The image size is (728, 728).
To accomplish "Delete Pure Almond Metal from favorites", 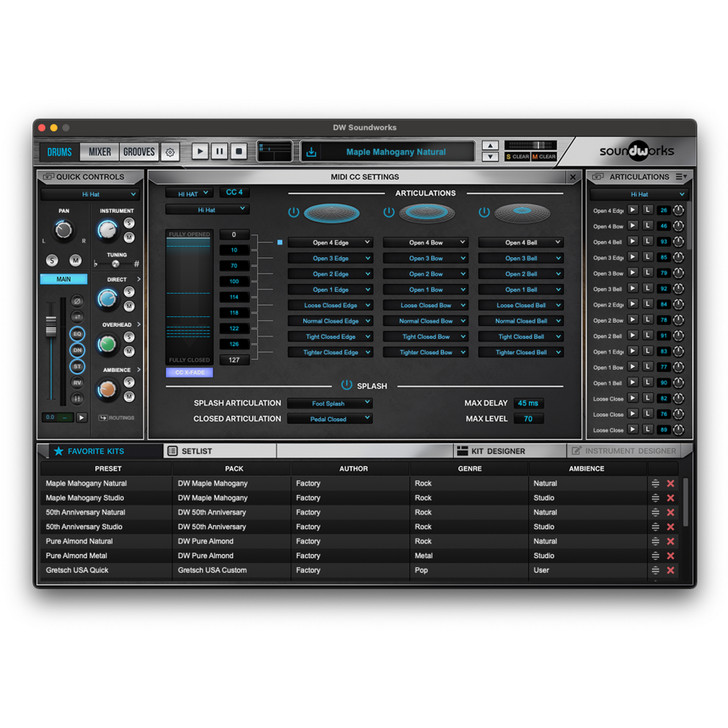I will pos(671,556).
